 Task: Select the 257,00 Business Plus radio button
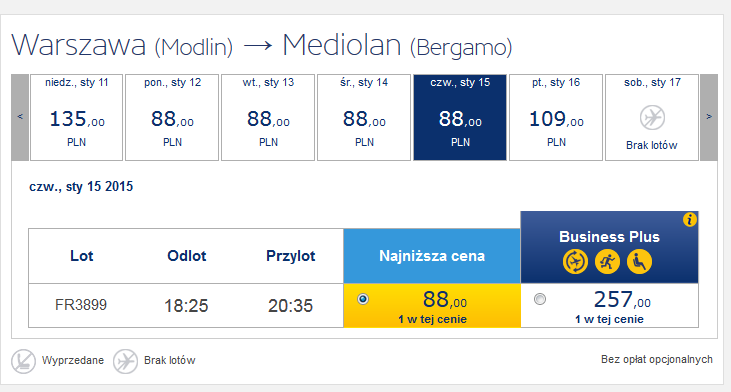(540, 299)
